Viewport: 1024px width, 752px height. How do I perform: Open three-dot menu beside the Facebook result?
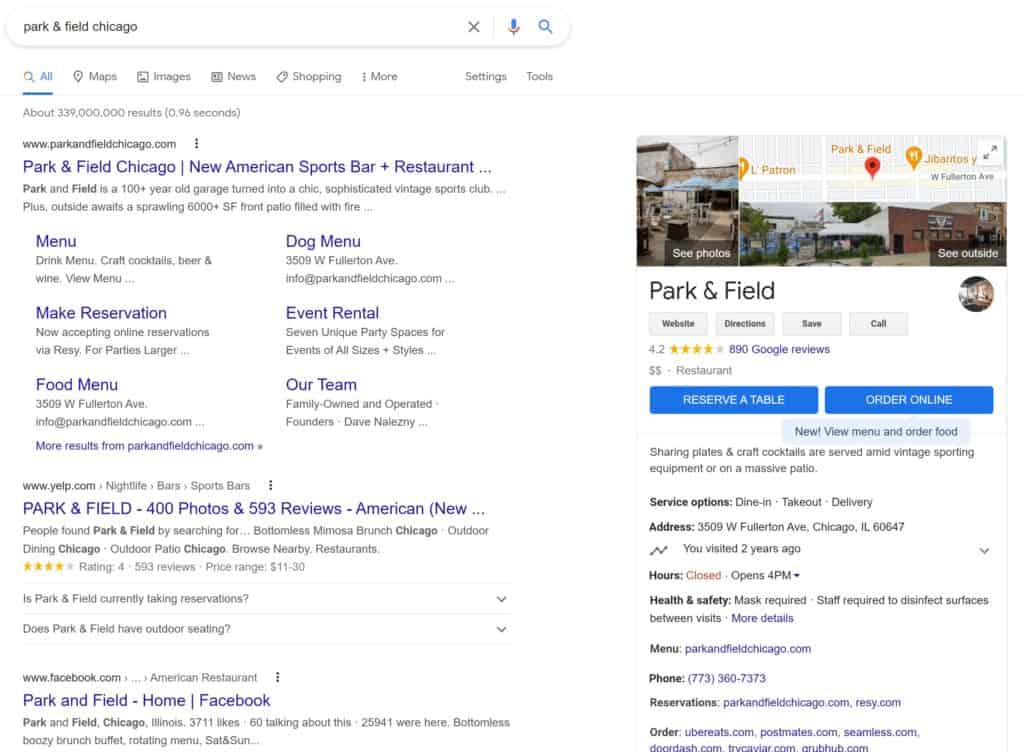[x=278, y=678]
